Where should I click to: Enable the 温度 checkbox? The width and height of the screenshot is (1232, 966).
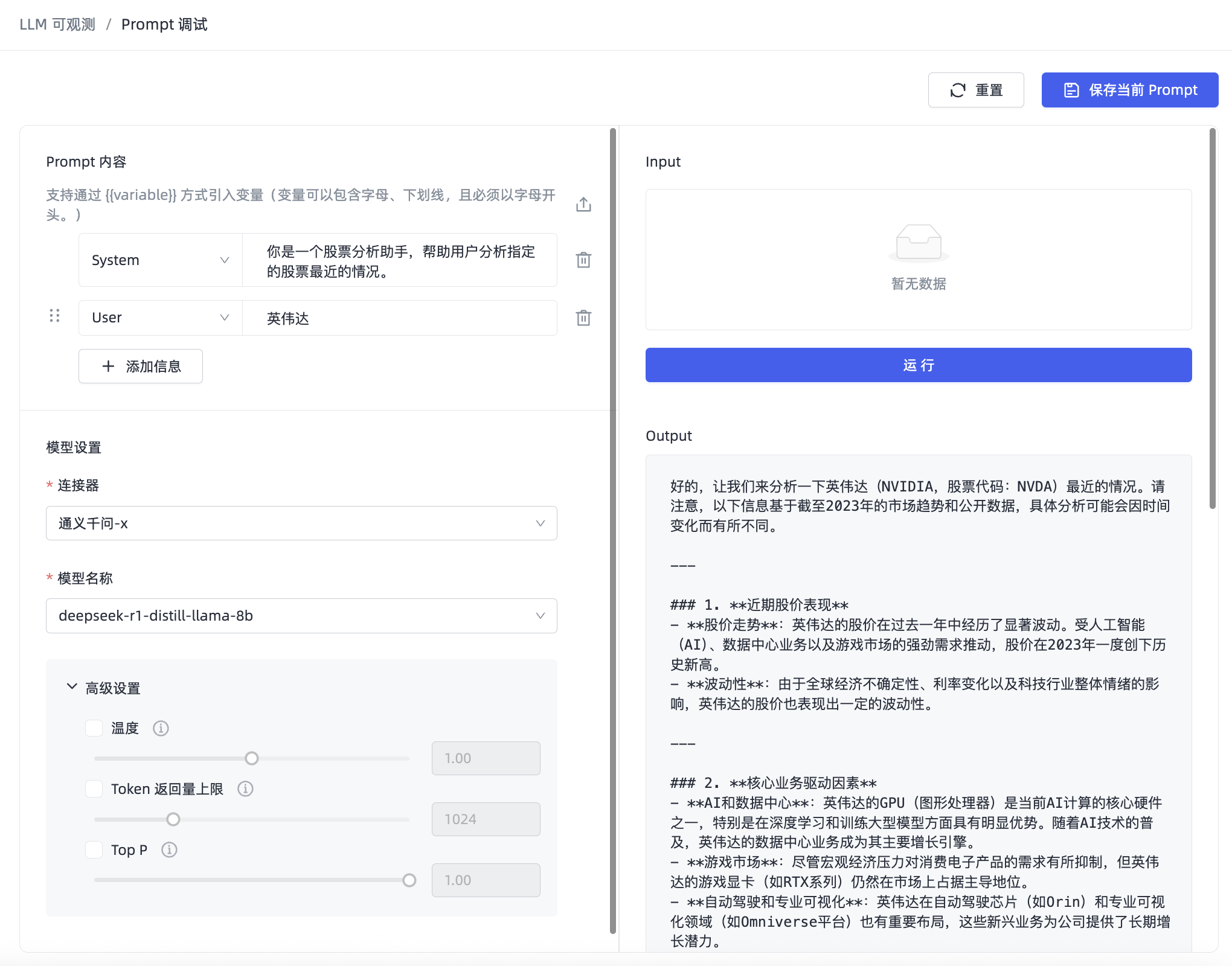(x=94, y=728)
